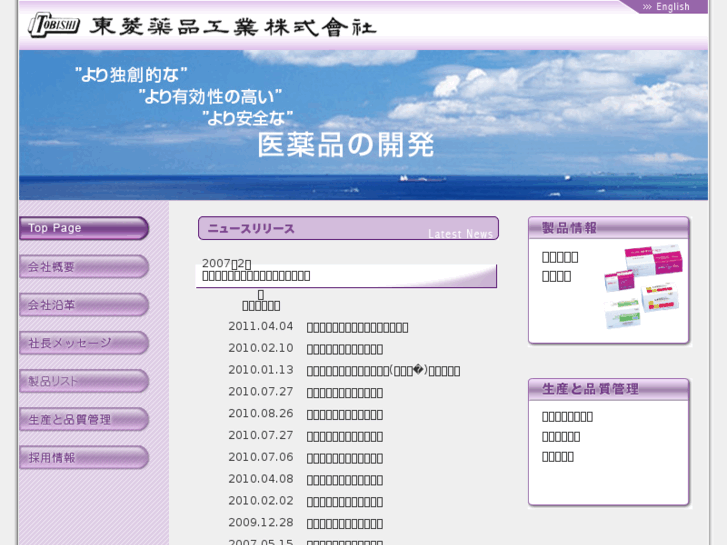This screenshot has height=545, width=727.
Task: Click the ニュースリリース Latest News header
Action: (x=348, y=228)
